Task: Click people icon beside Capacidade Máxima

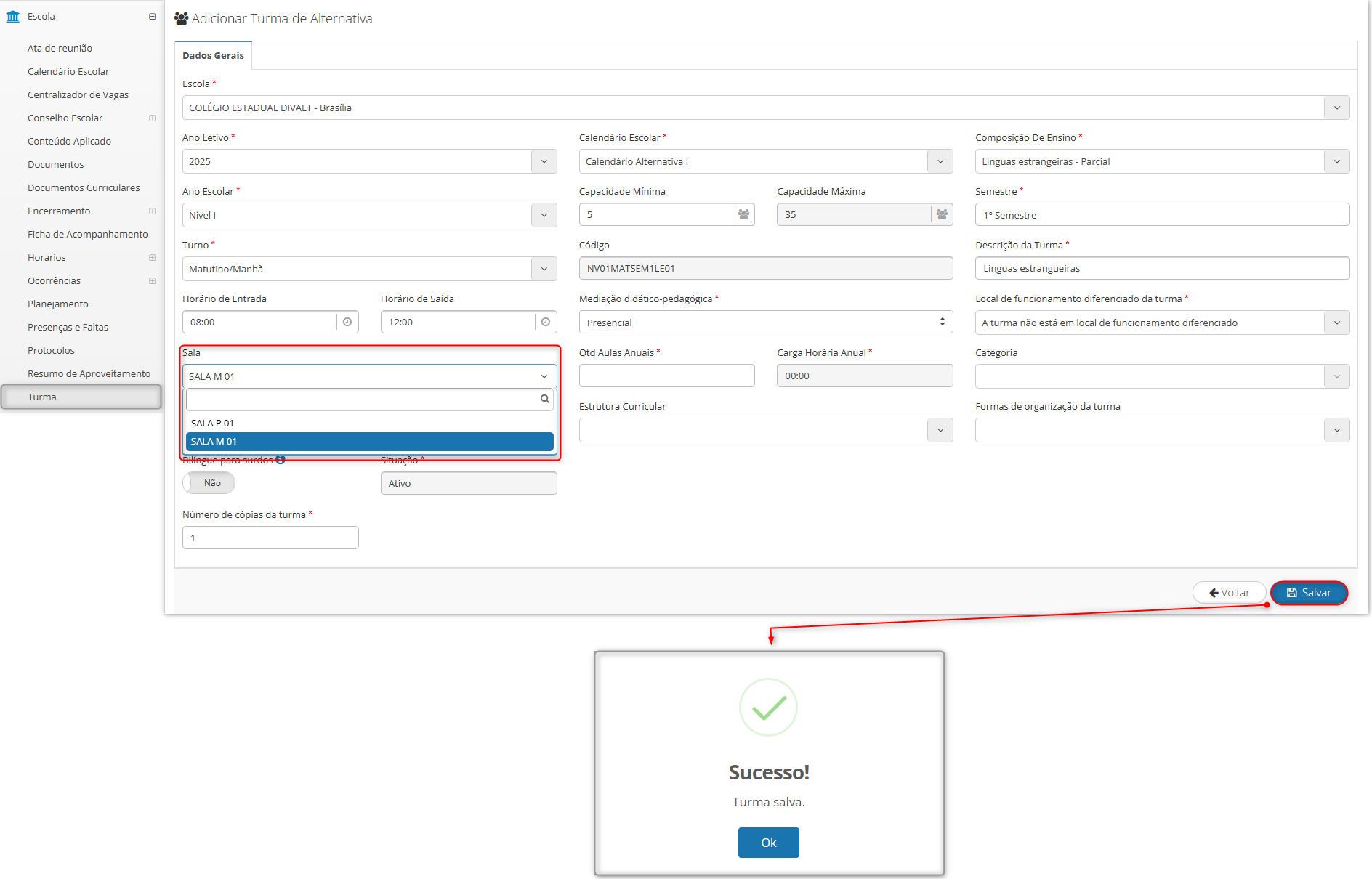Action: click(942, 215)
